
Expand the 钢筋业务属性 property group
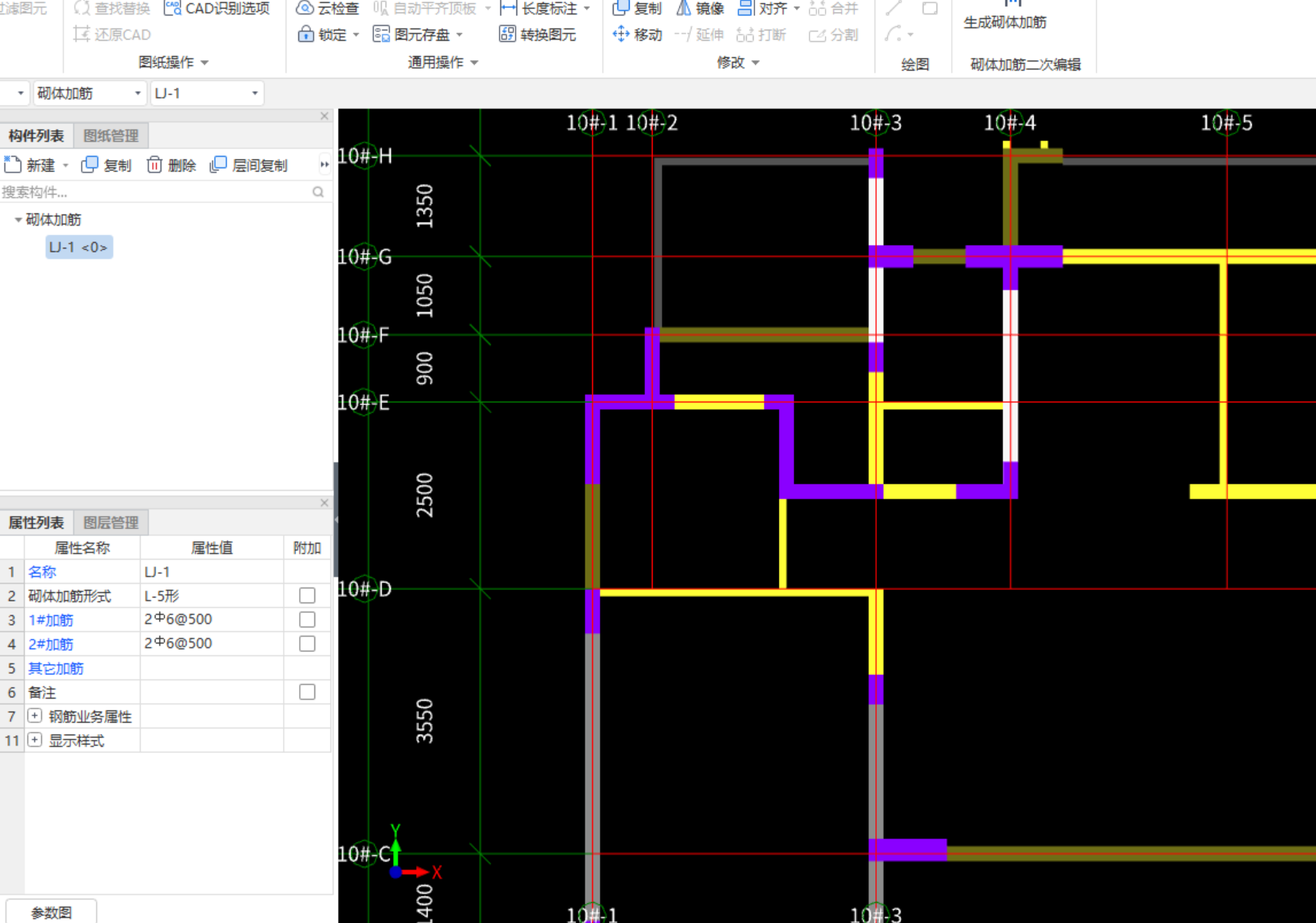34,716
